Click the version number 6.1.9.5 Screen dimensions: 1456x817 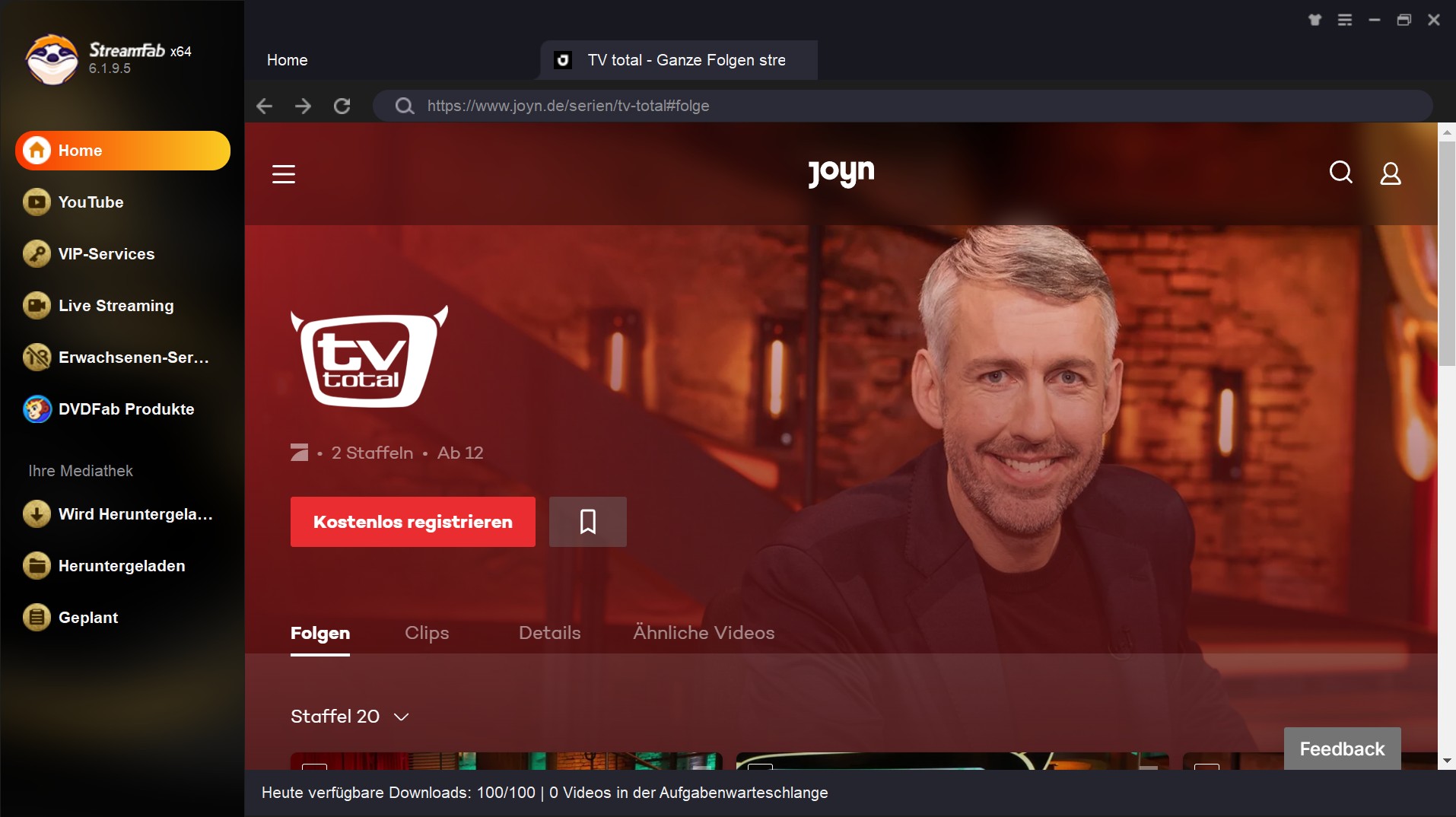[x=110, y=68]
